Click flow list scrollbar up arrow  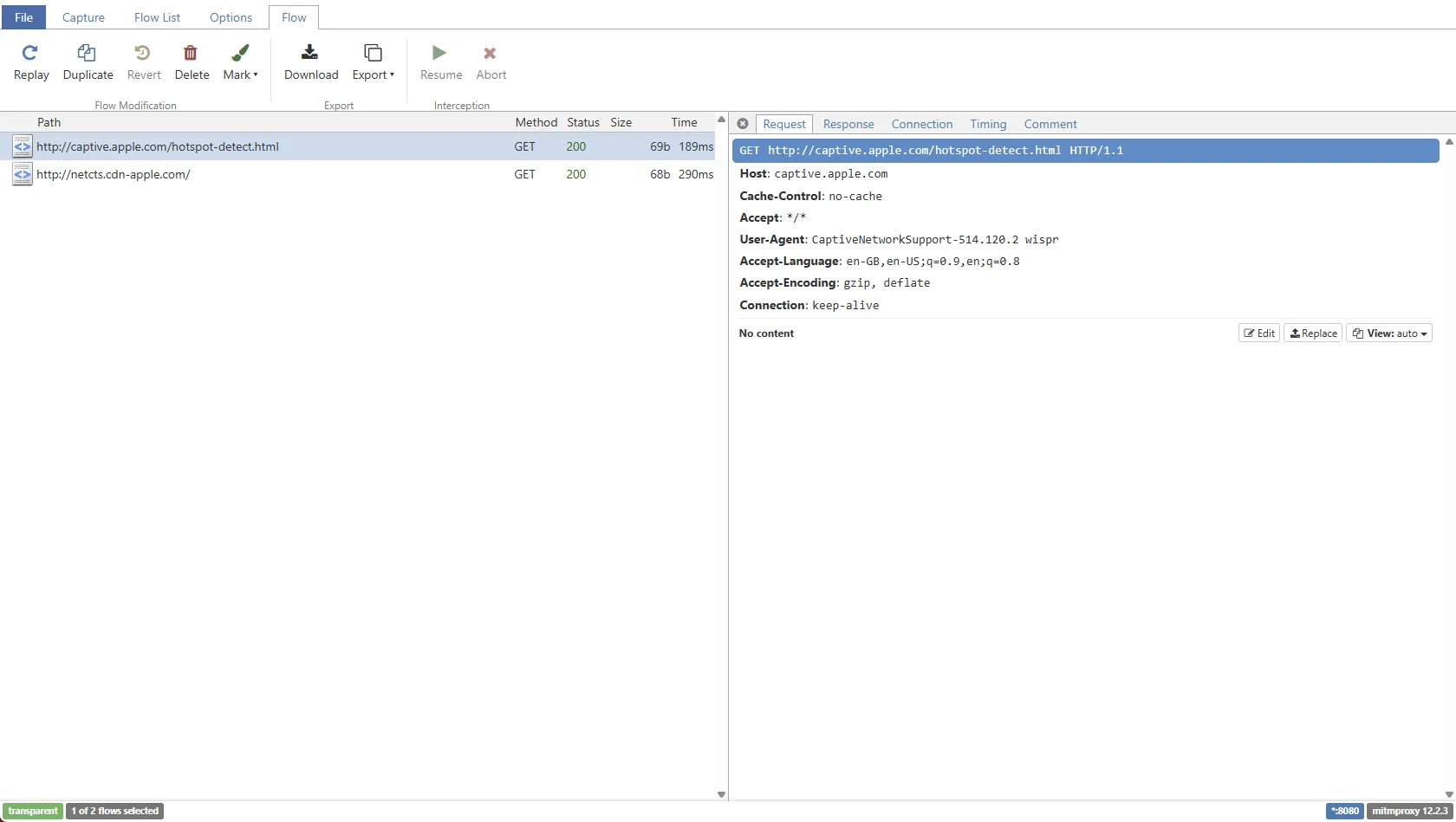tap(721, 120)
